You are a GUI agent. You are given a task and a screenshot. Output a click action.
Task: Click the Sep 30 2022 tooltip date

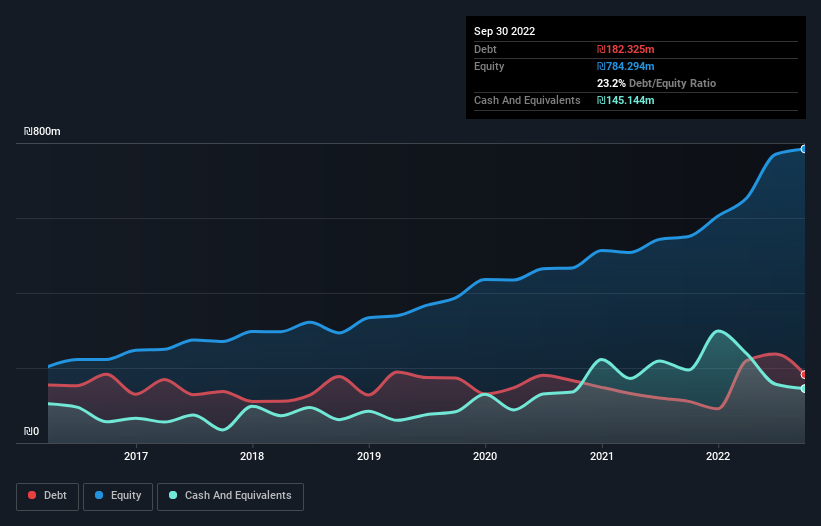click(x=504, y=31)
